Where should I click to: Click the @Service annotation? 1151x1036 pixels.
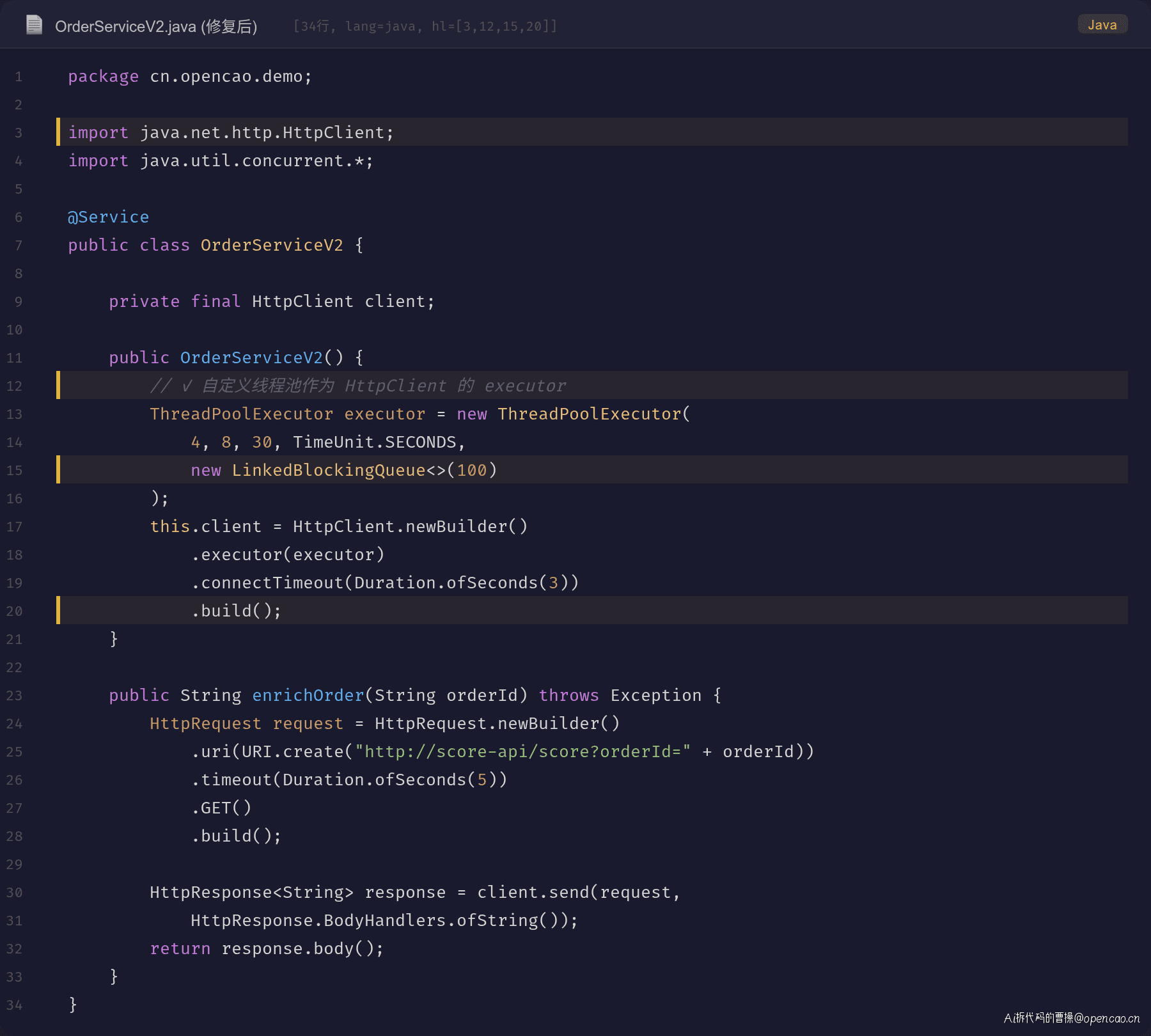point(108,217)
